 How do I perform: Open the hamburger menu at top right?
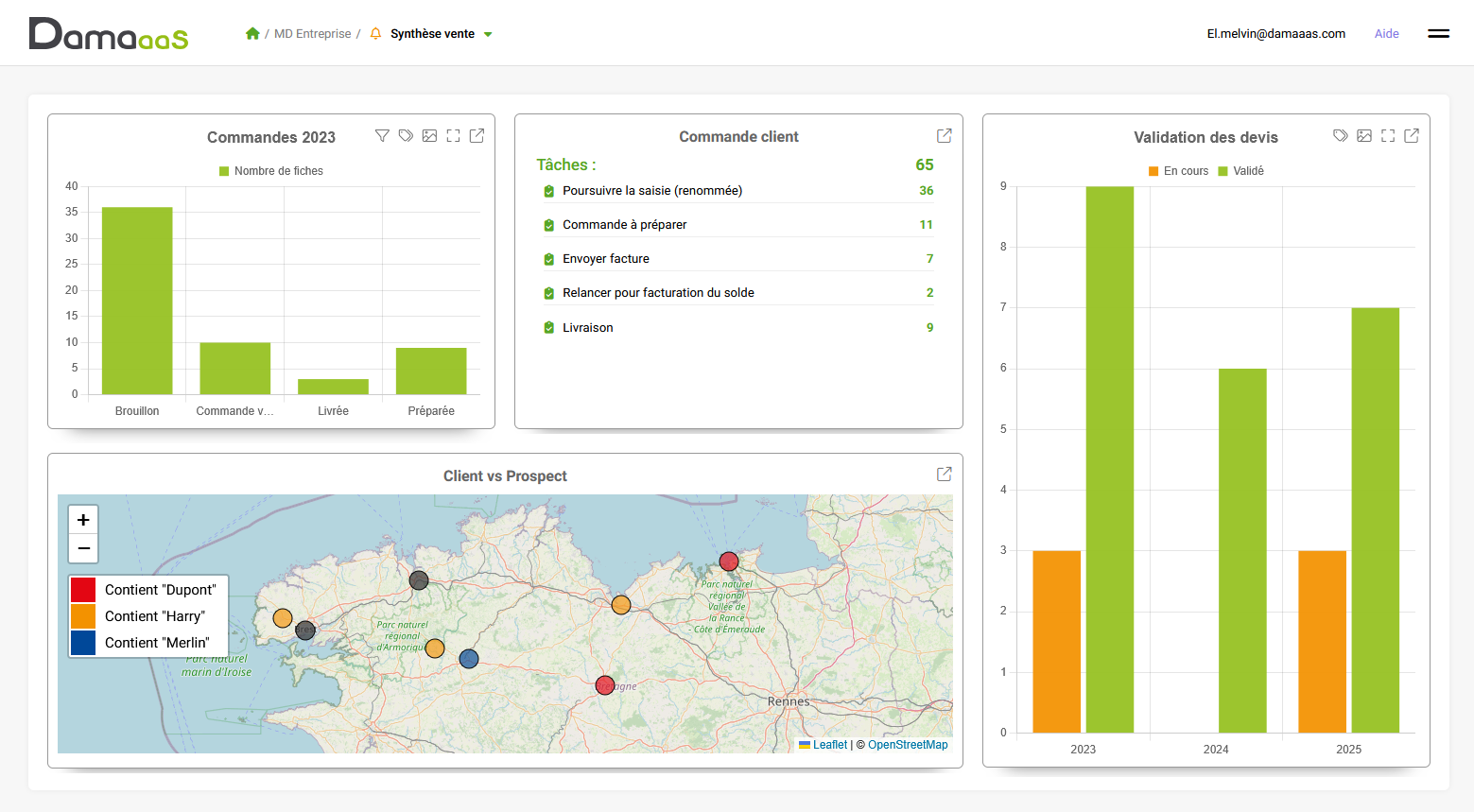1438,34
